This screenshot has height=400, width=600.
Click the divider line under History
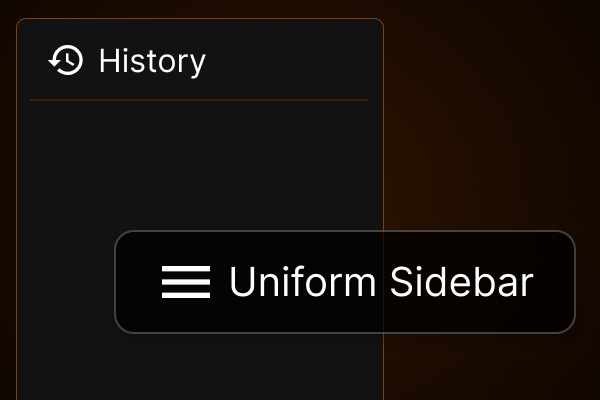pos(199,100)
